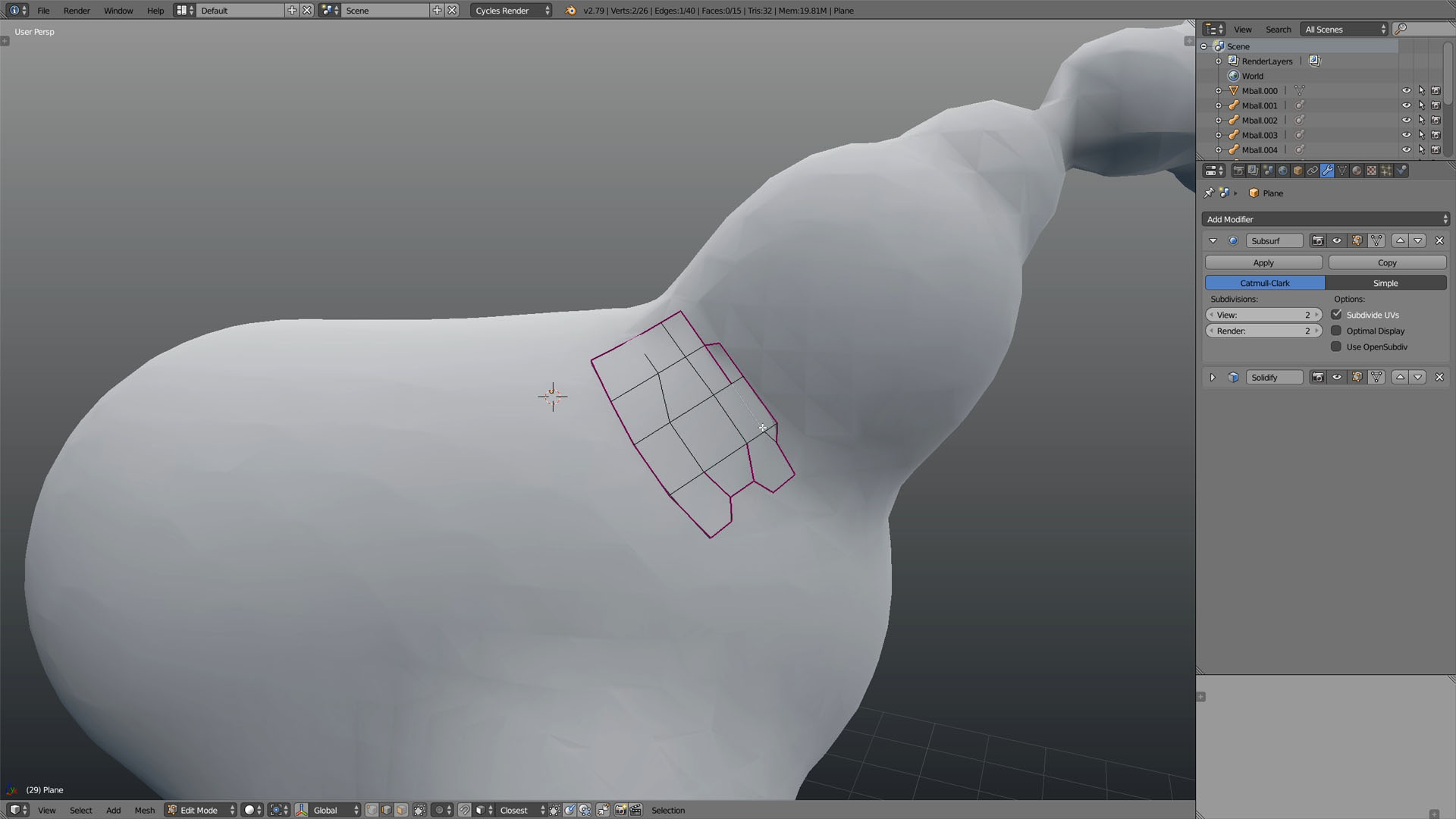Click the Blender logo in the info header
Screen dimensions: 1456x819
[570, 11]
